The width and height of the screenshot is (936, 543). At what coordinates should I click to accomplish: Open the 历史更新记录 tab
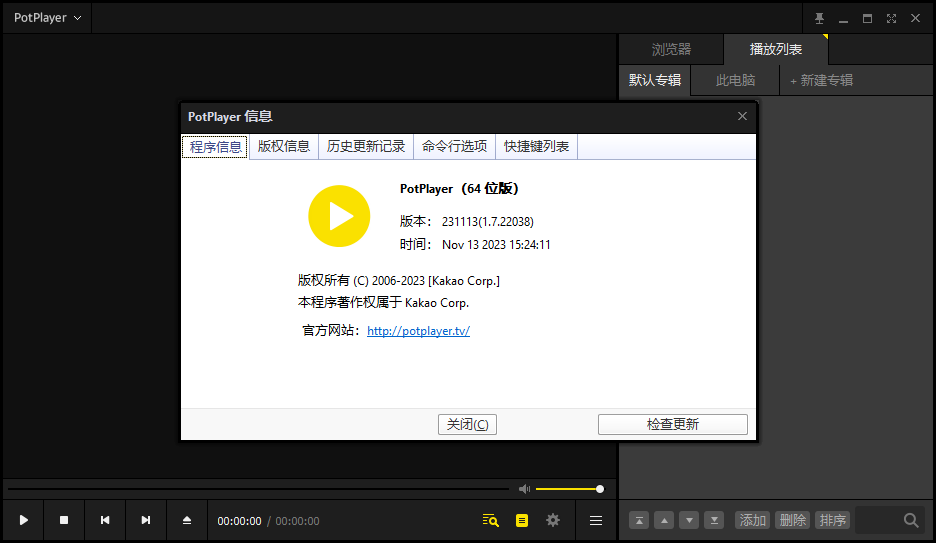(366, 147)
